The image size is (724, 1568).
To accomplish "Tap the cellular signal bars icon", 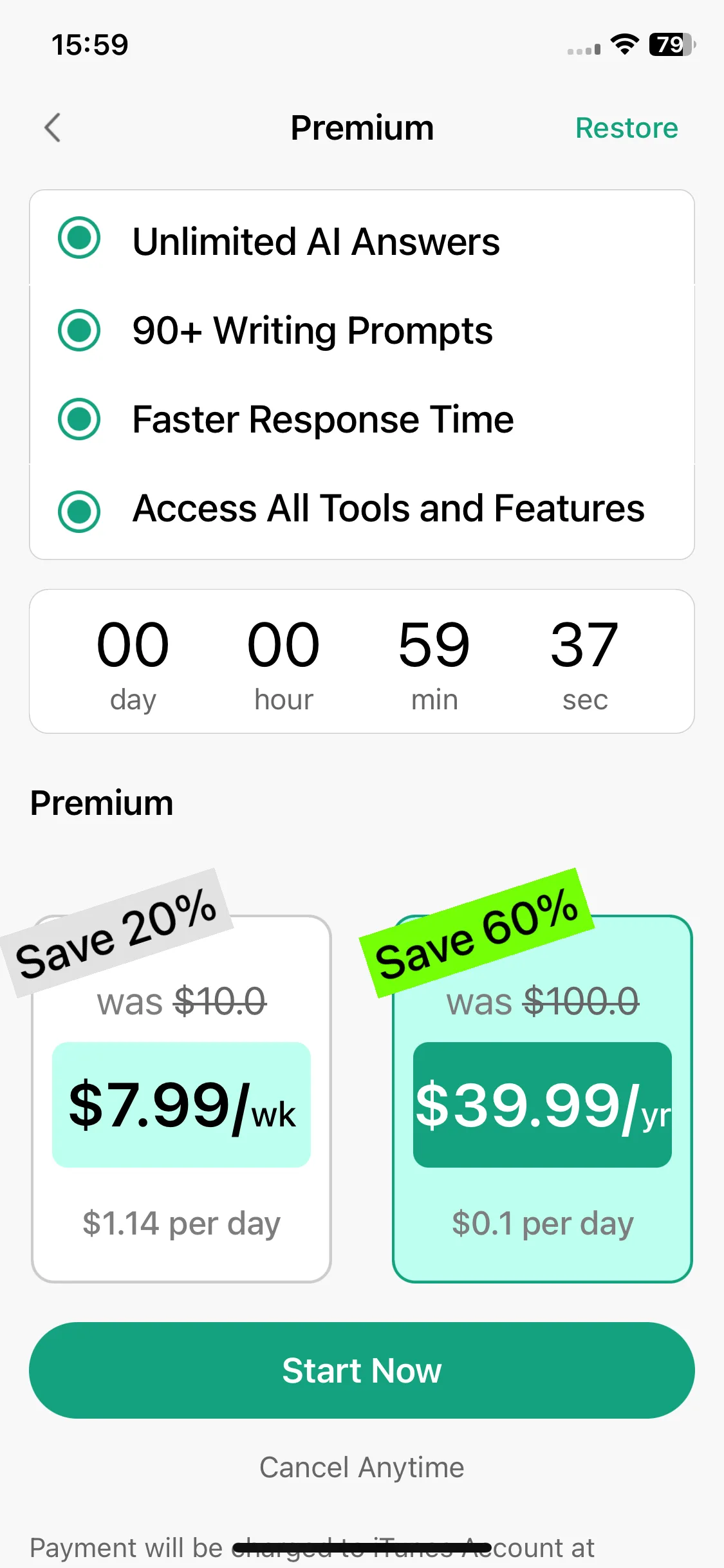I will click(584, 49).
